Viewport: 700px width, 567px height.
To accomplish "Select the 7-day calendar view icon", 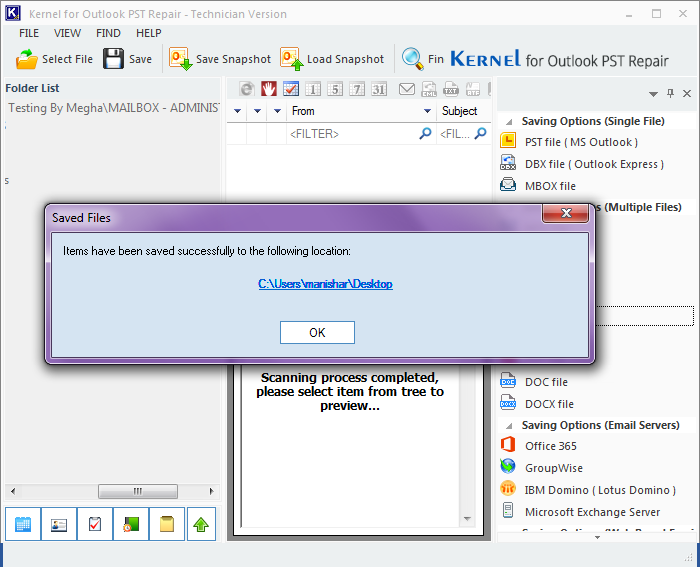I will (x=357, y=89).
